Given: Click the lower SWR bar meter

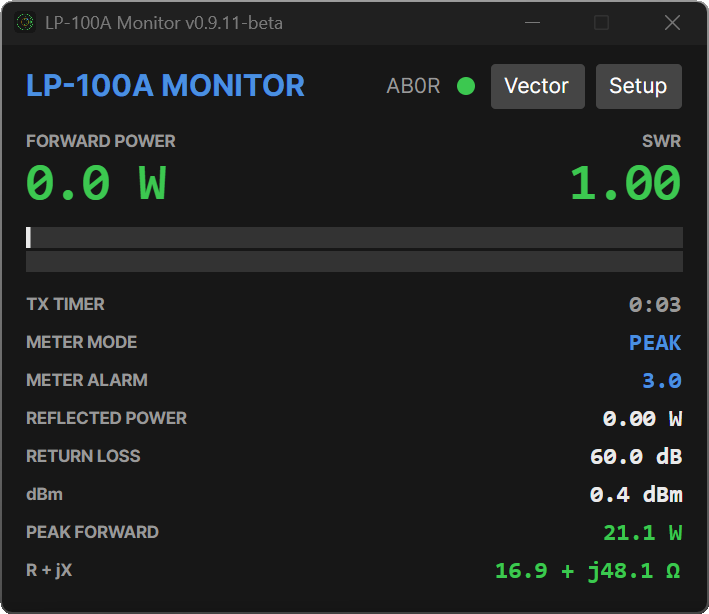Looking at the screenshot, I should pos(354,262).
